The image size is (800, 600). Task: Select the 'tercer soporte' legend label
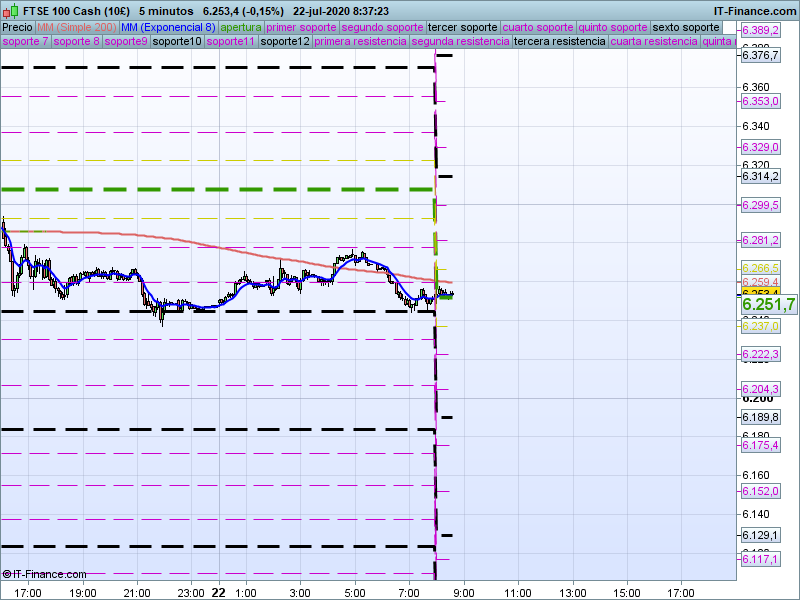tap(462, 27)
